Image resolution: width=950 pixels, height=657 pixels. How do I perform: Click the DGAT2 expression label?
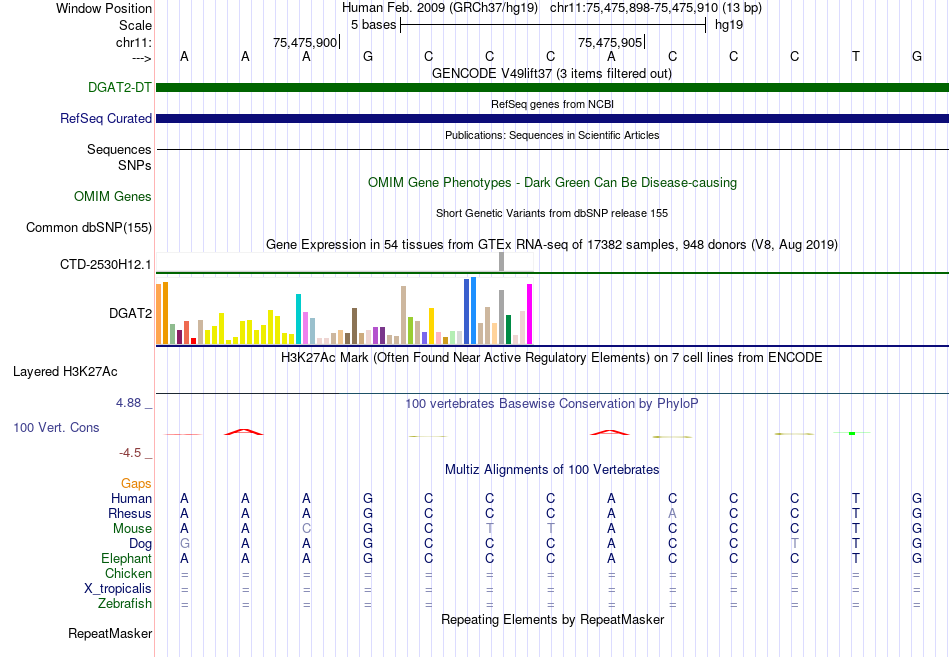point(130,313)
